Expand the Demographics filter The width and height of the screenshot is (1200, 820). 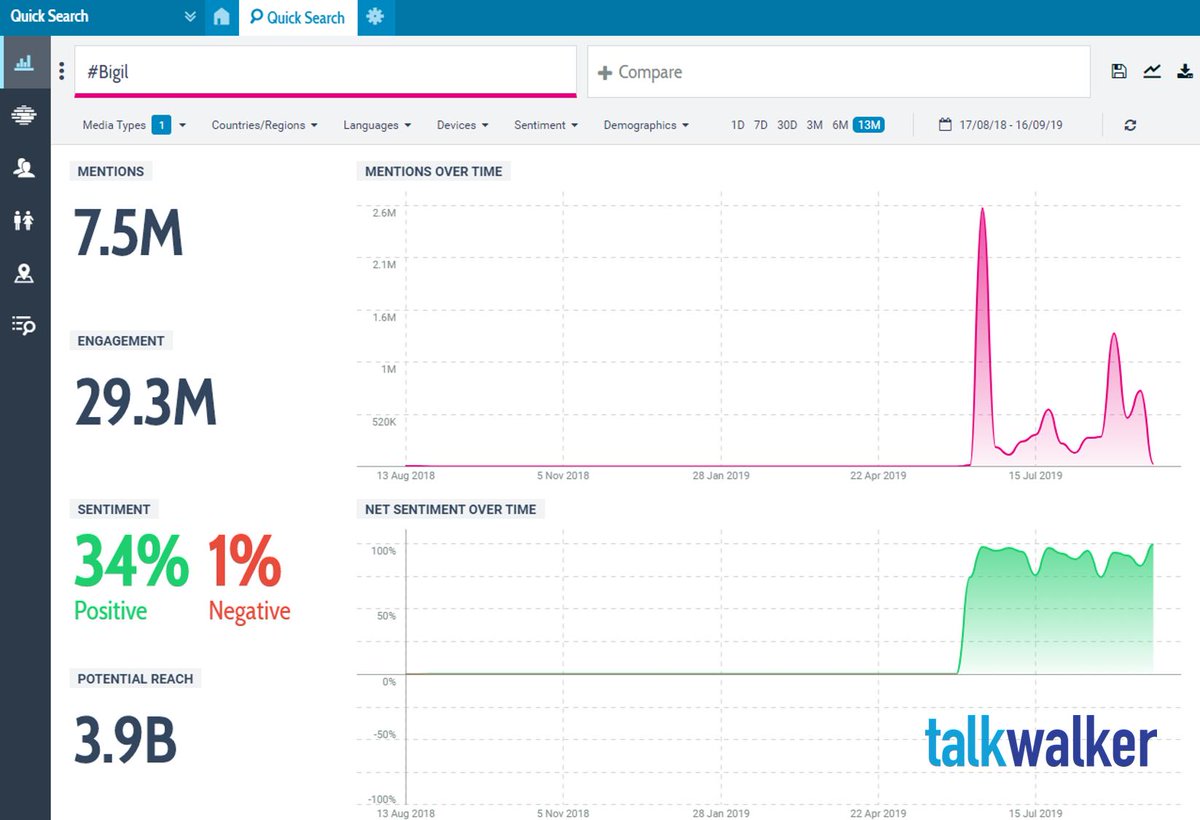646,125
